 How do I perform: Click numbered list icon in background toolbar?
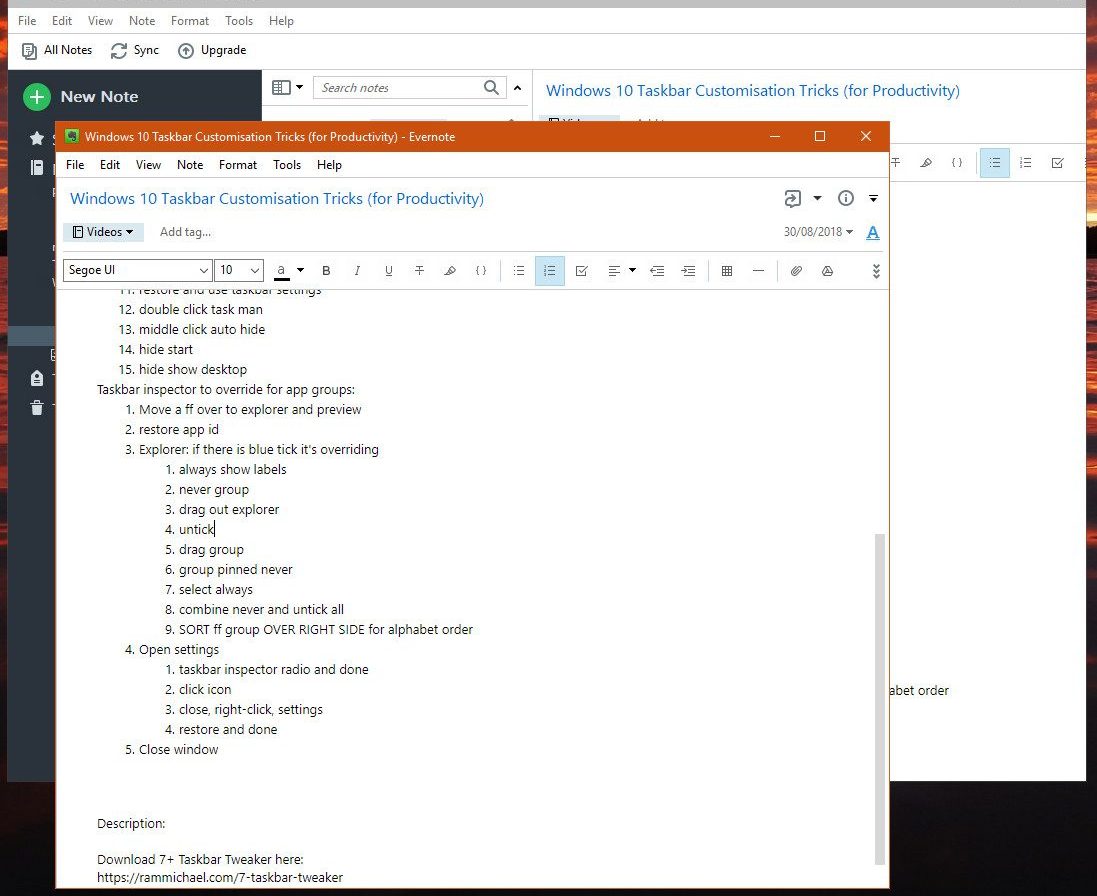tap(1026, 163)
